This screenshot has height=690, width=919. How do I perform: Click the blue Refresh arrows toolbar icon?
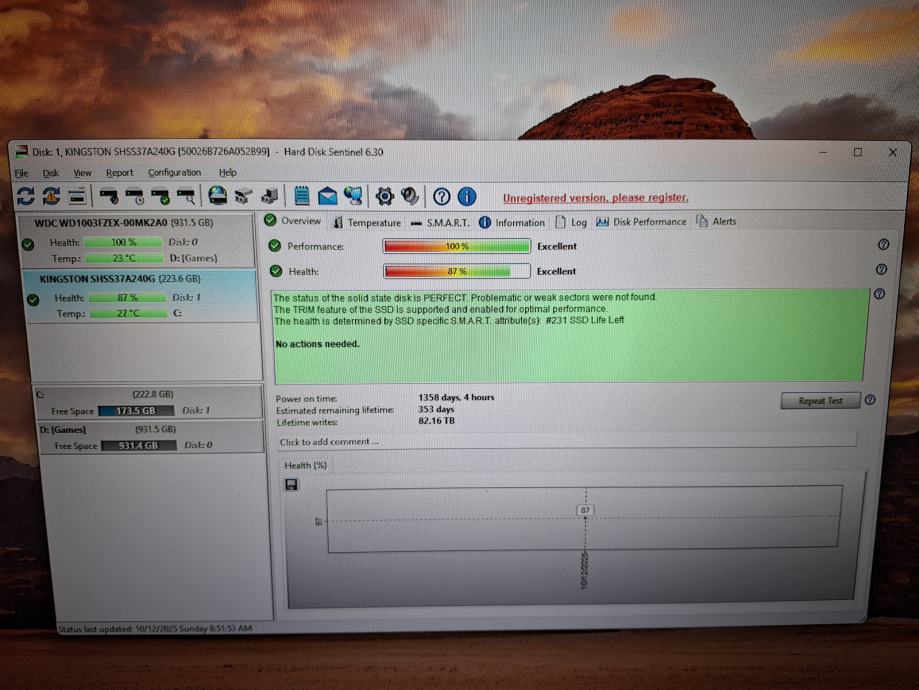pos(25,195)
